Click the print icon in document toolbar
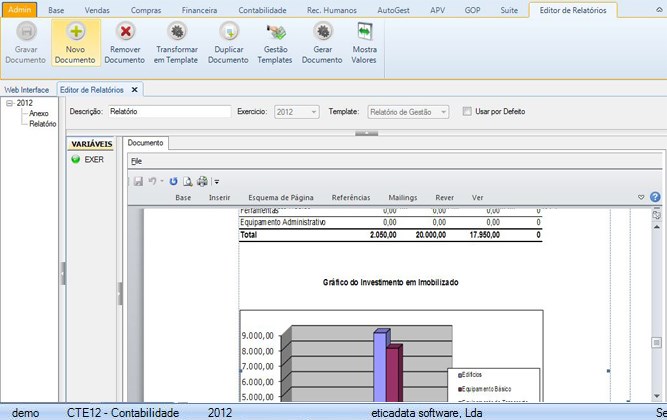This screenshot has width=667, height=420. click(202, 181)
